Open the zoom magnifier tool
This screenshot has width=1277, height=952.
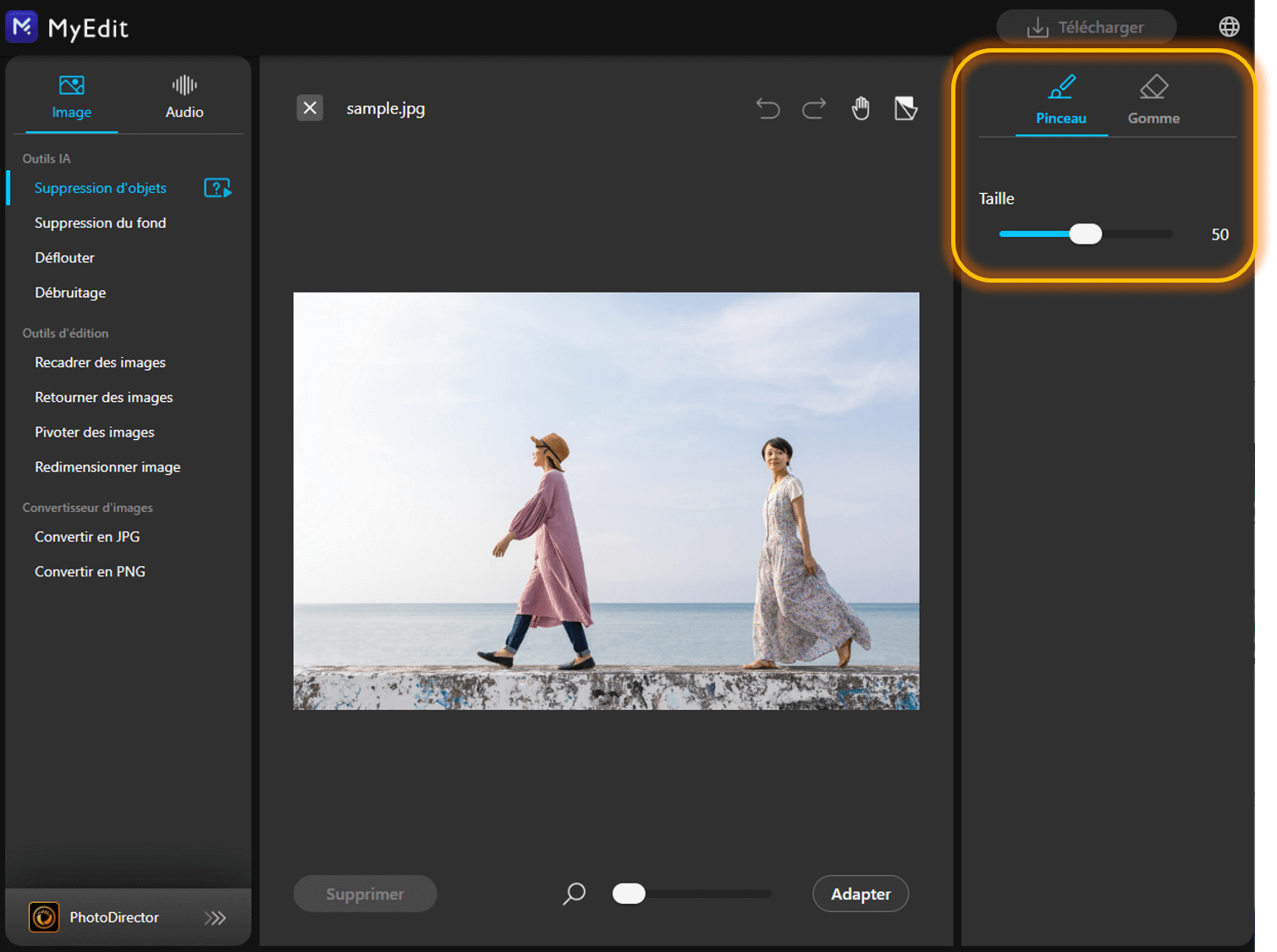574,894
